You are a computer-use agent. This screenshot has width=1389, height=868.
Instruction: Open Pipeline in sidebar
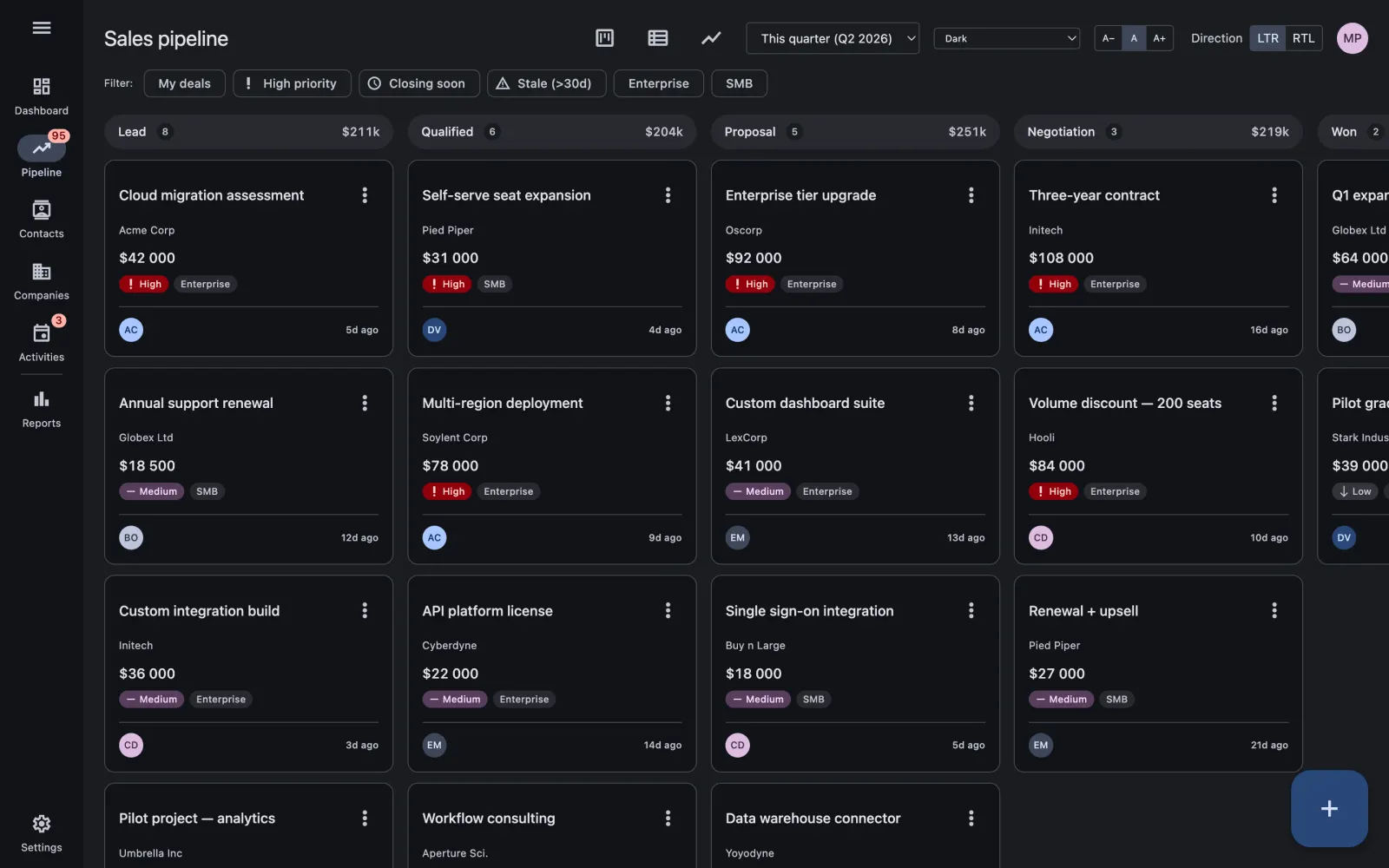(x=42, y=158)
